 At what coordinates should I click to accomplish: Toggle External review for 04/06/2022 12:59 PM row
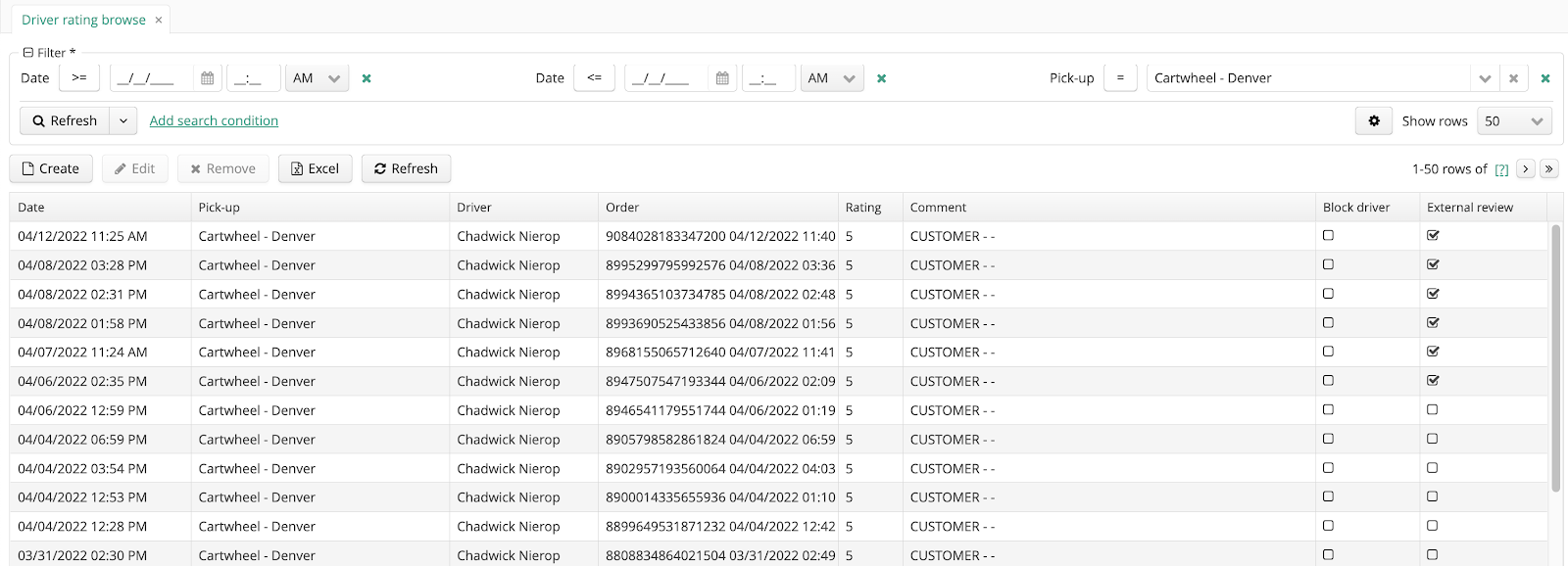tap(1432, 409)
